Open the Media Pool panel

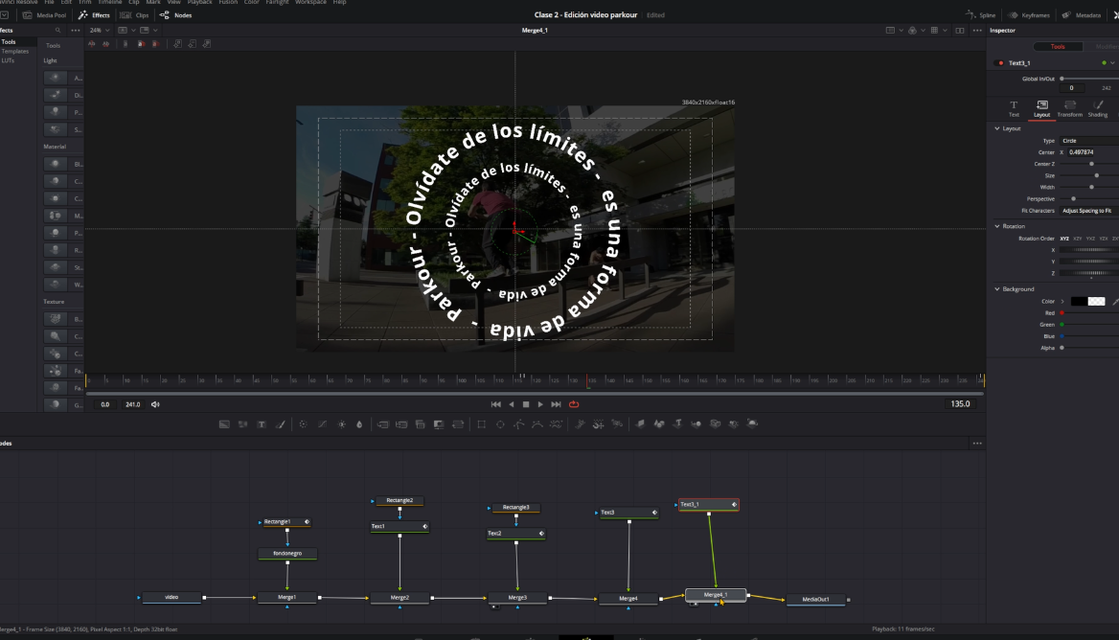coord(45,15)
